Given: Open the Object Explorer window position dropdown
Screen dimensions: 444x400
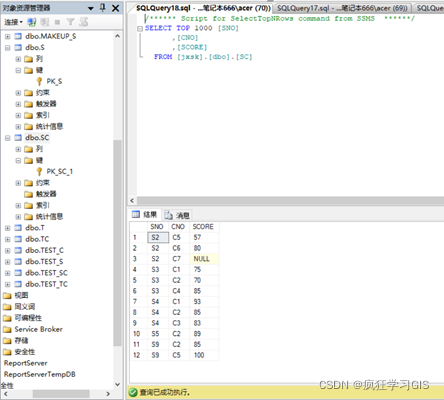Looking at the screenshot, I should point(91,8).
